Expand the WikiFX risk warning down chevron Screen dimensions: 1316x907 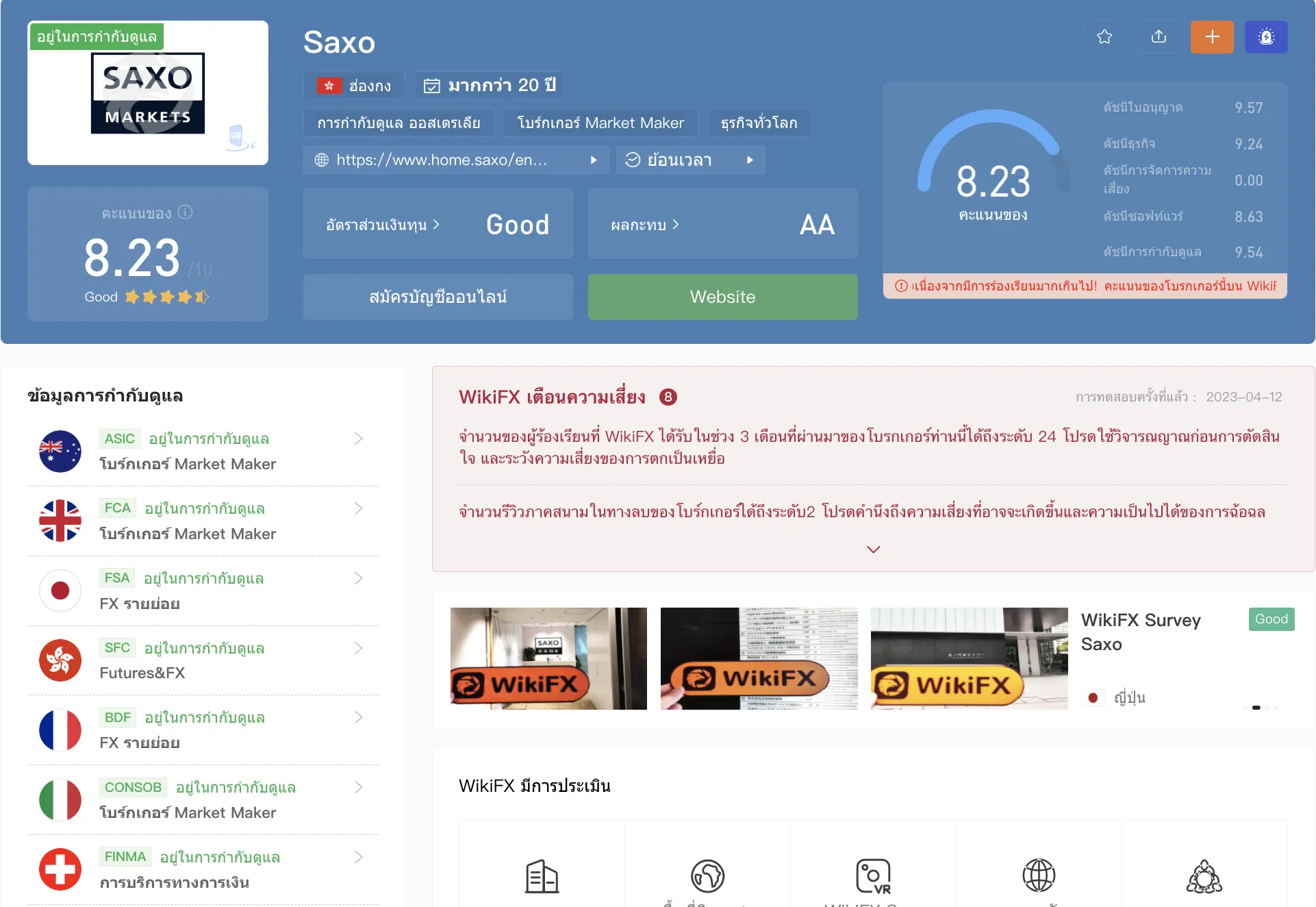[873, 549]
